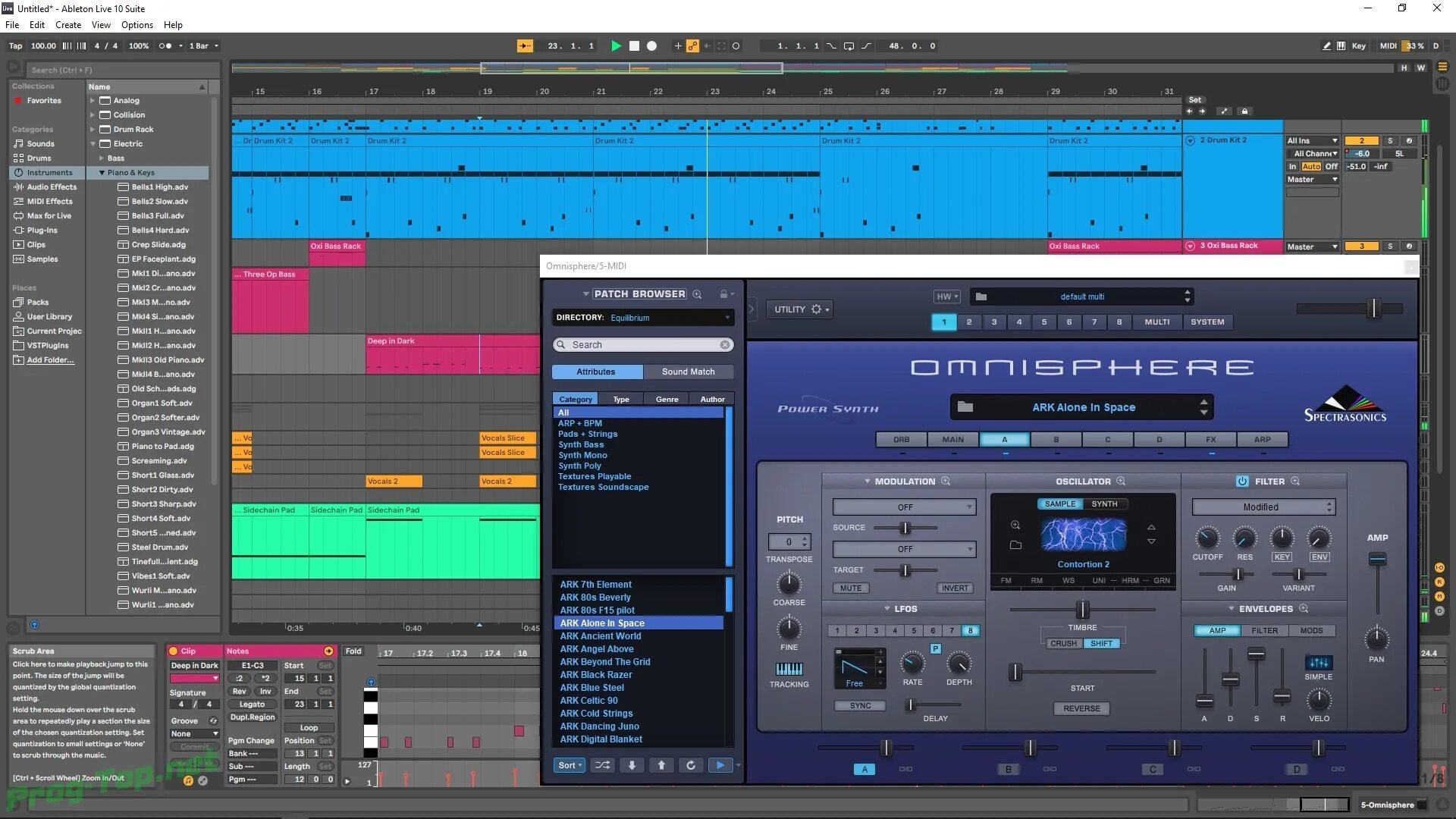Viewport: 1456px width, 819px height.
Task: Expand the Bass subfolder under Electric
Action: click(102, 158)
